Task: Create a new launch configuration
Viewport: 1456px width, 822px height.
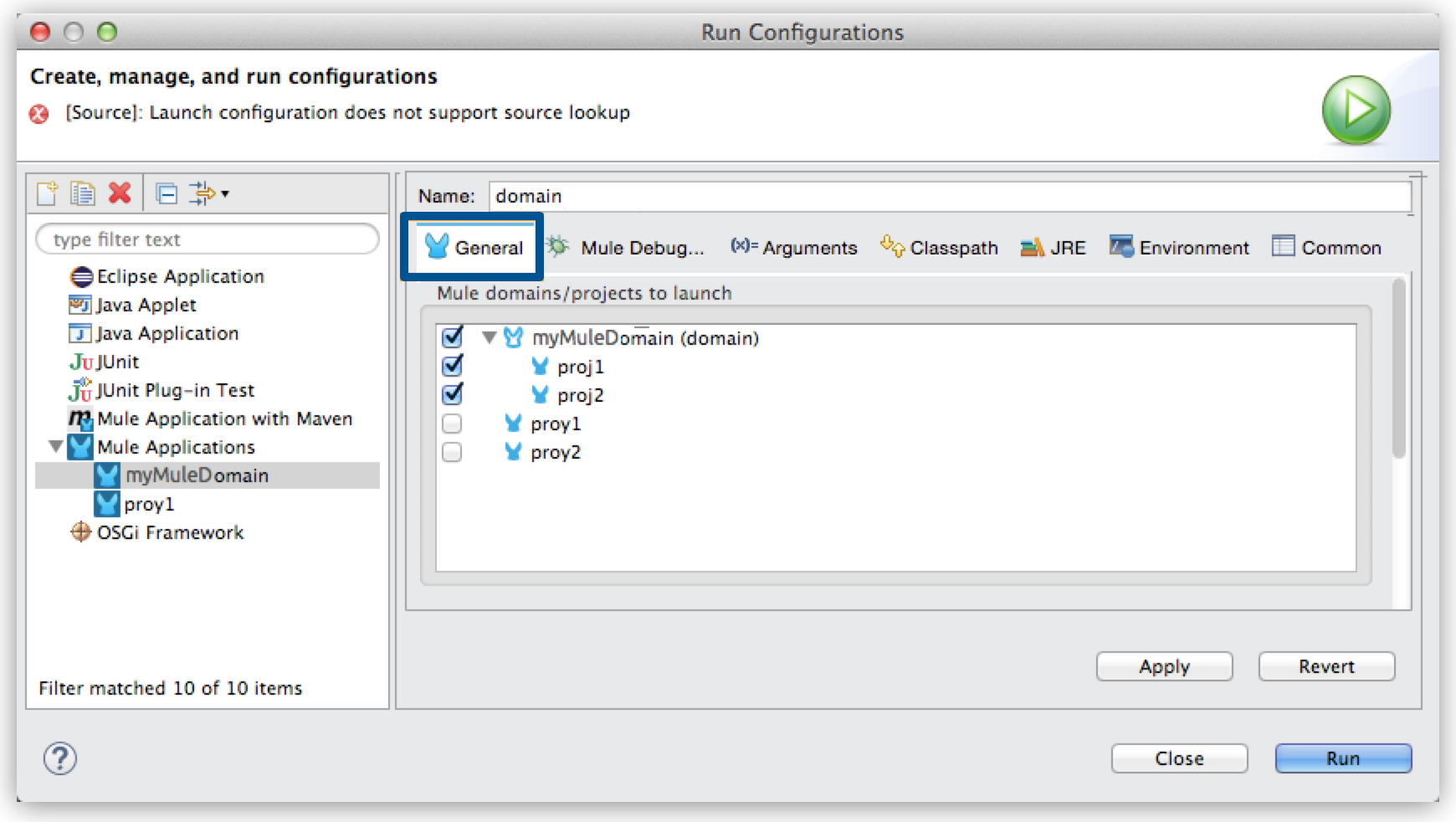Action: click(46, 193)
